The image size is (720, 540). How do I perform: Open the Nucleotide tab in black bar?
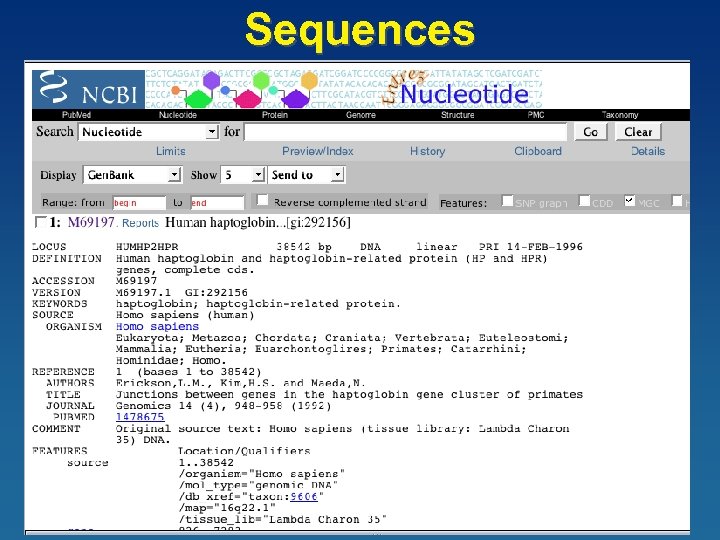point(178,115)
